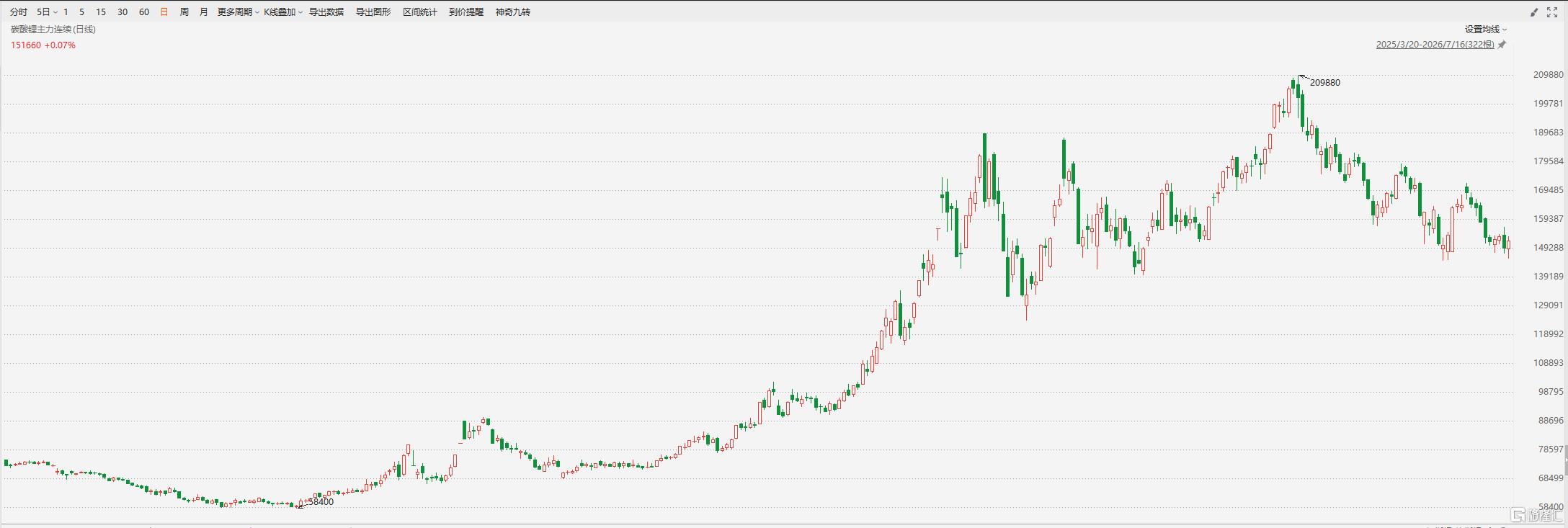
Task: Set a 到价提醒 price alert
Action: click(x=466, y=12)
